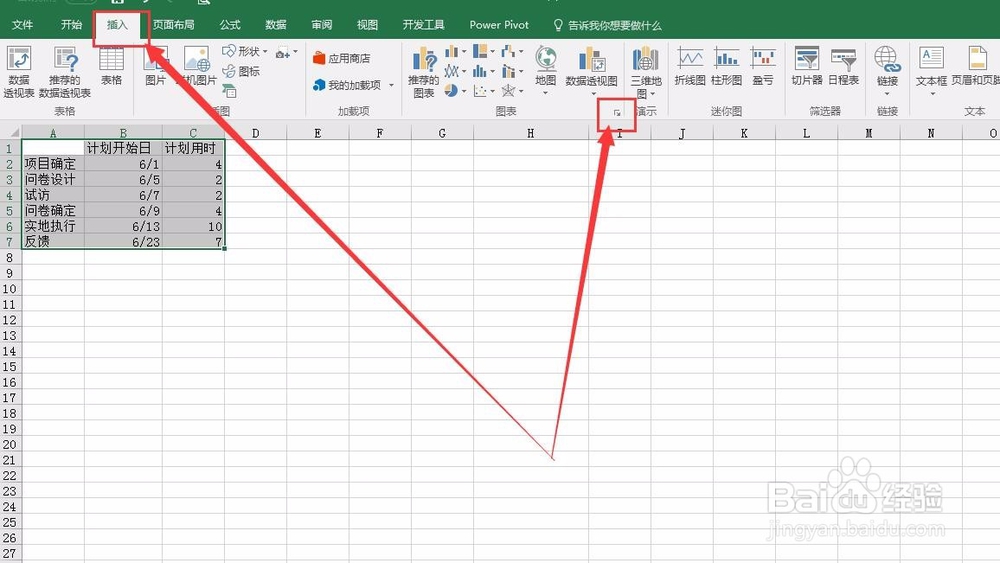Viewport: 1000px width, 563px height.
Task: Click the Online Pictures (联机图片) icon
Action: (x=197, y=59)
